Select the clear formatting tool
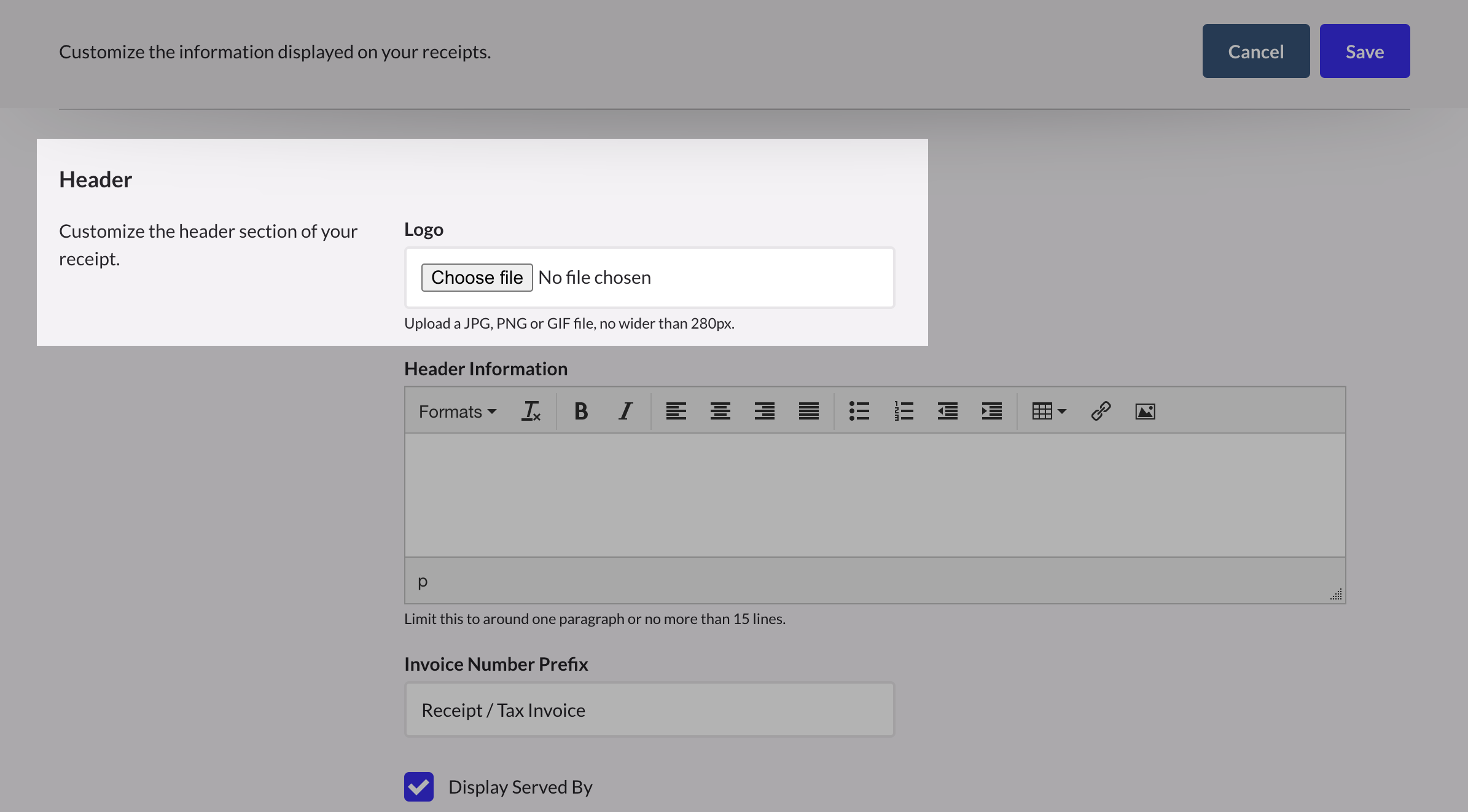1468x812 pixels. (531, 411)
